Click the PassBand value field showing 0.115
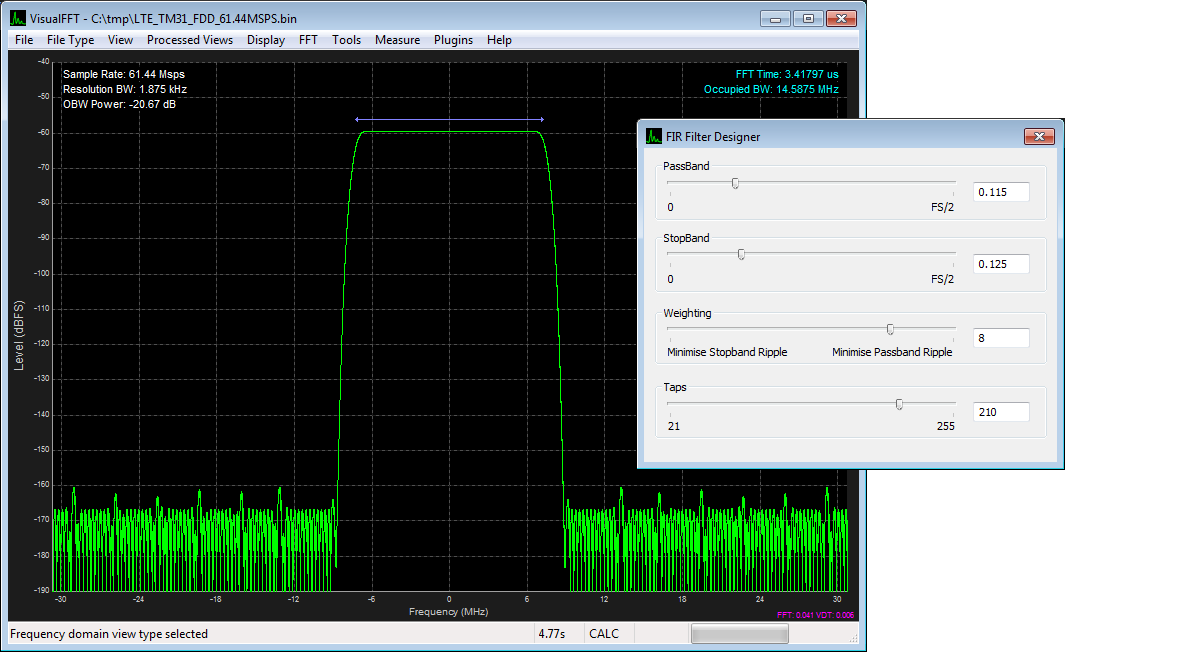Screen dimensions: 1200x652 point(1001,192)
